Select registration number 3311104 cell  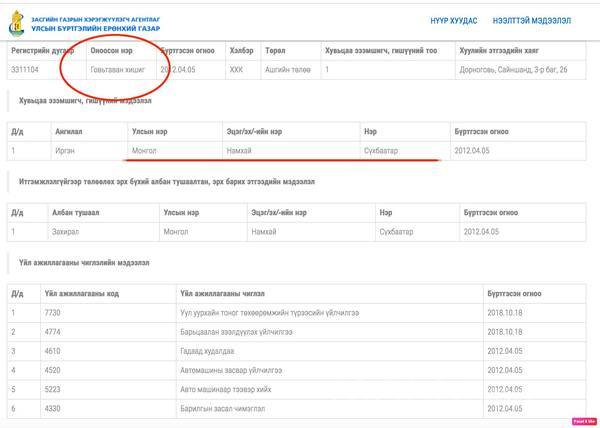click(28, 70)
